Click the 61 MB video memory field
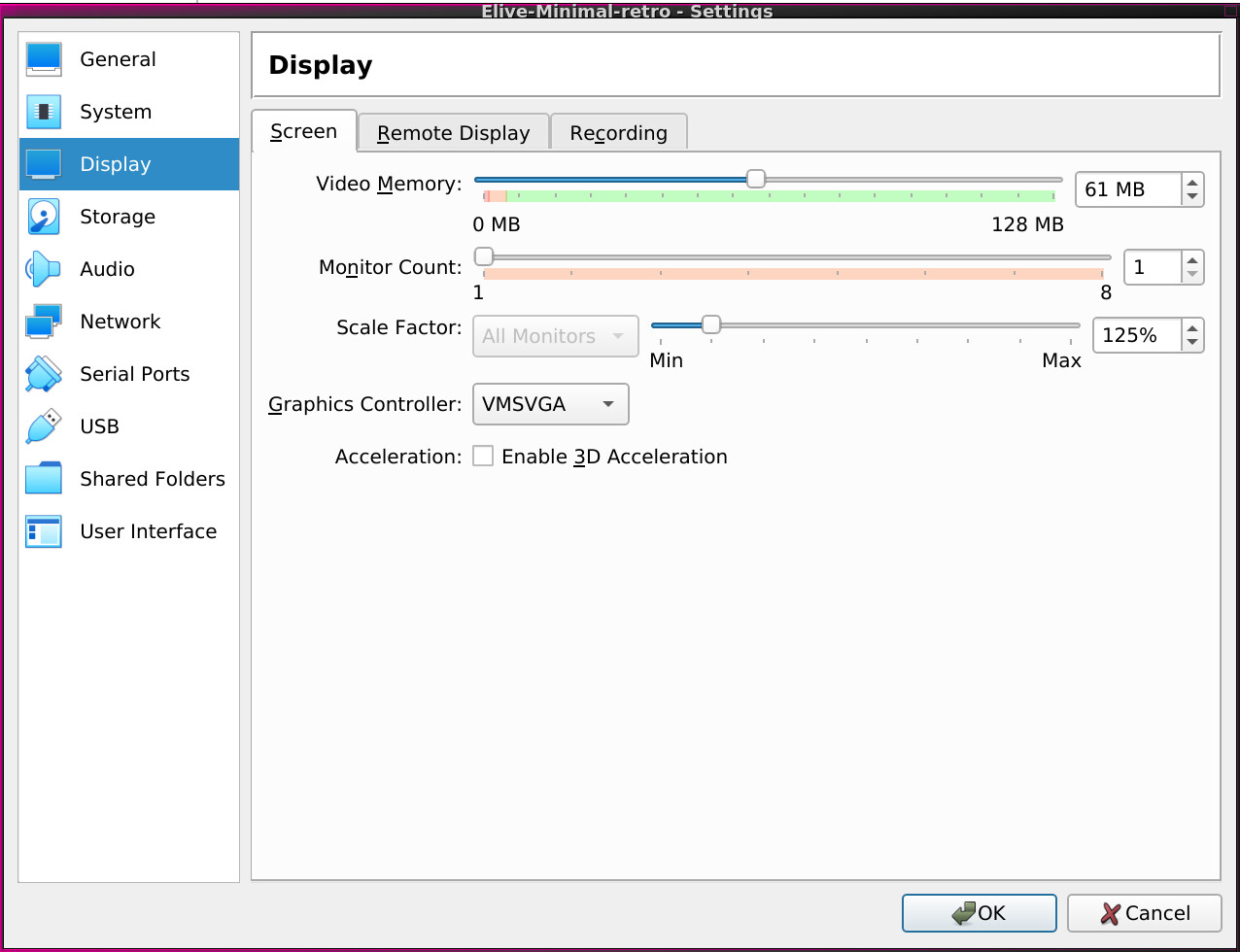Viewport: 1240px width, 952px height. pyautogui.click(x=1128, y=189)
